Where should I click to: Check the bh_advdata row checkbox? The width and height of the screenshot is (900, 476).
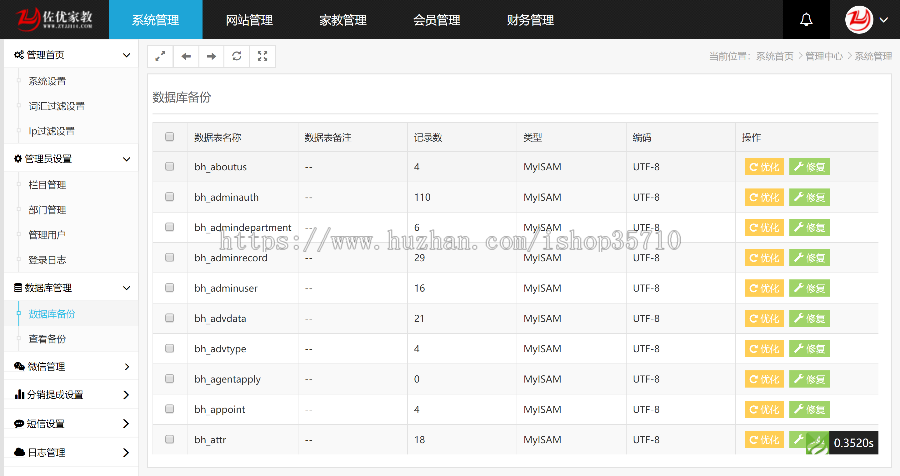(169, 318)
